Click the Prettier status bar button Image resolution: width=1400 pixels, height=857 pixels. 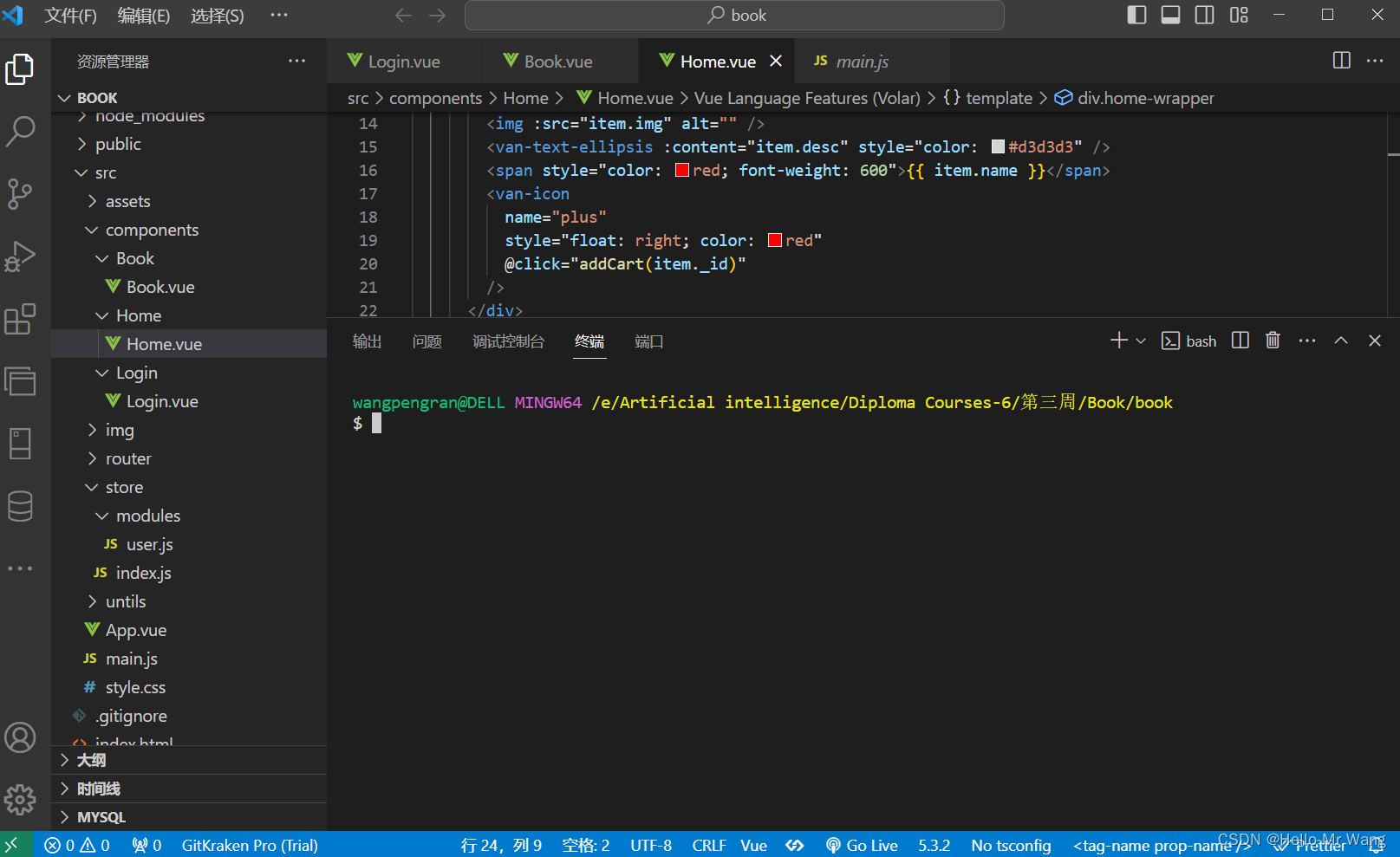coord(1310,845)
